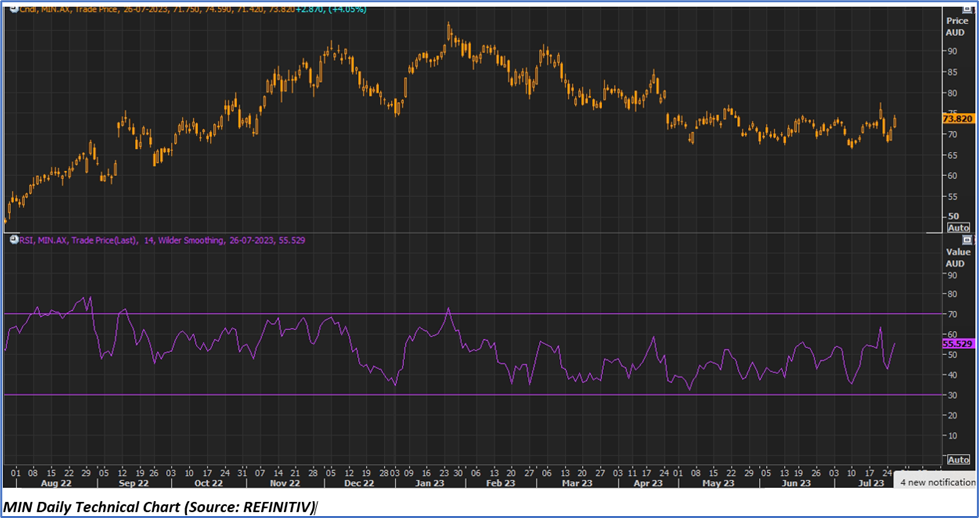
Task: Maximize the price chart pane via corner icon
Action: pyautogui.click(x=966, y=9)
